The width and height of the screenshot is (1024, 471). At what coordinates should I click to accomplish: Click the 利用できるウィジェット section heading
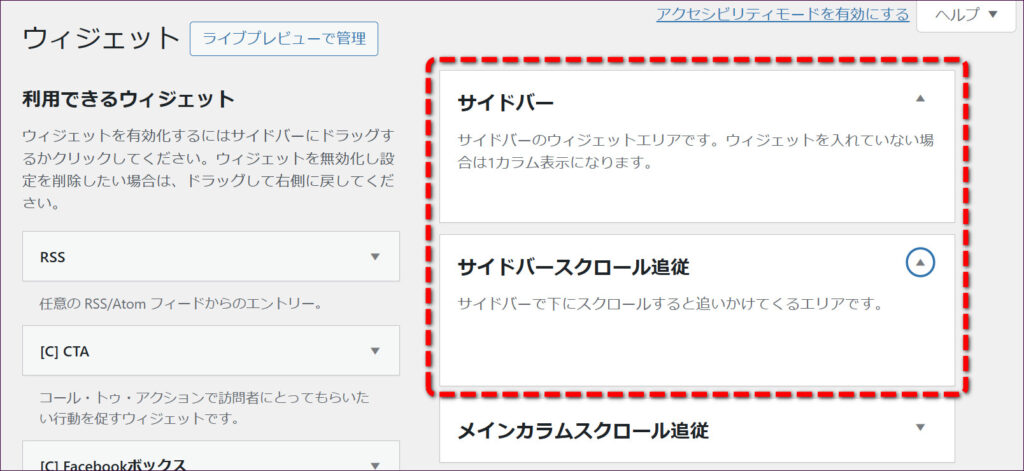pos(128,99)
